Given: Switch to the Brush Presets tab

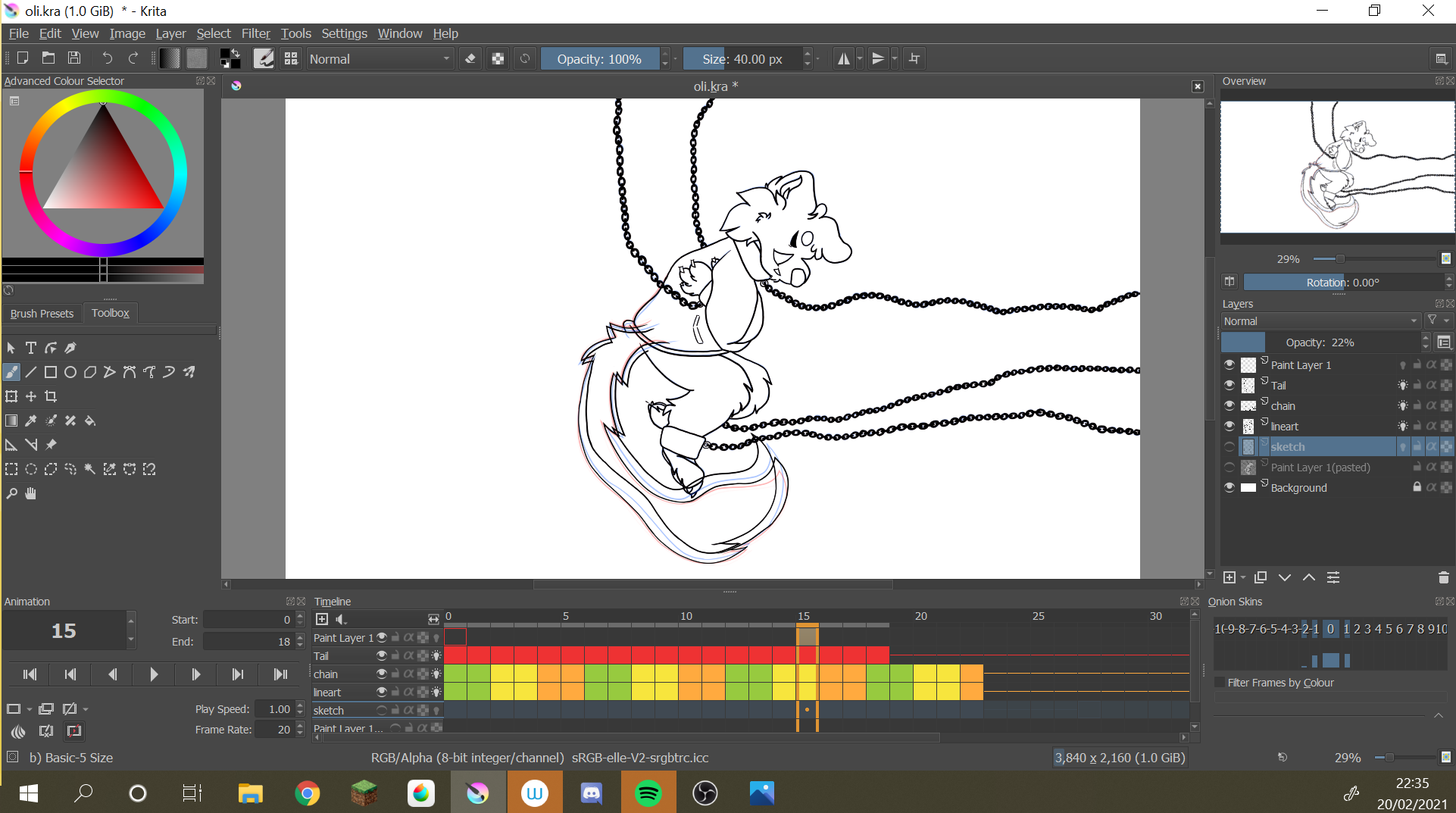Looking at the screenshot, I should click(x=42, y=313).
